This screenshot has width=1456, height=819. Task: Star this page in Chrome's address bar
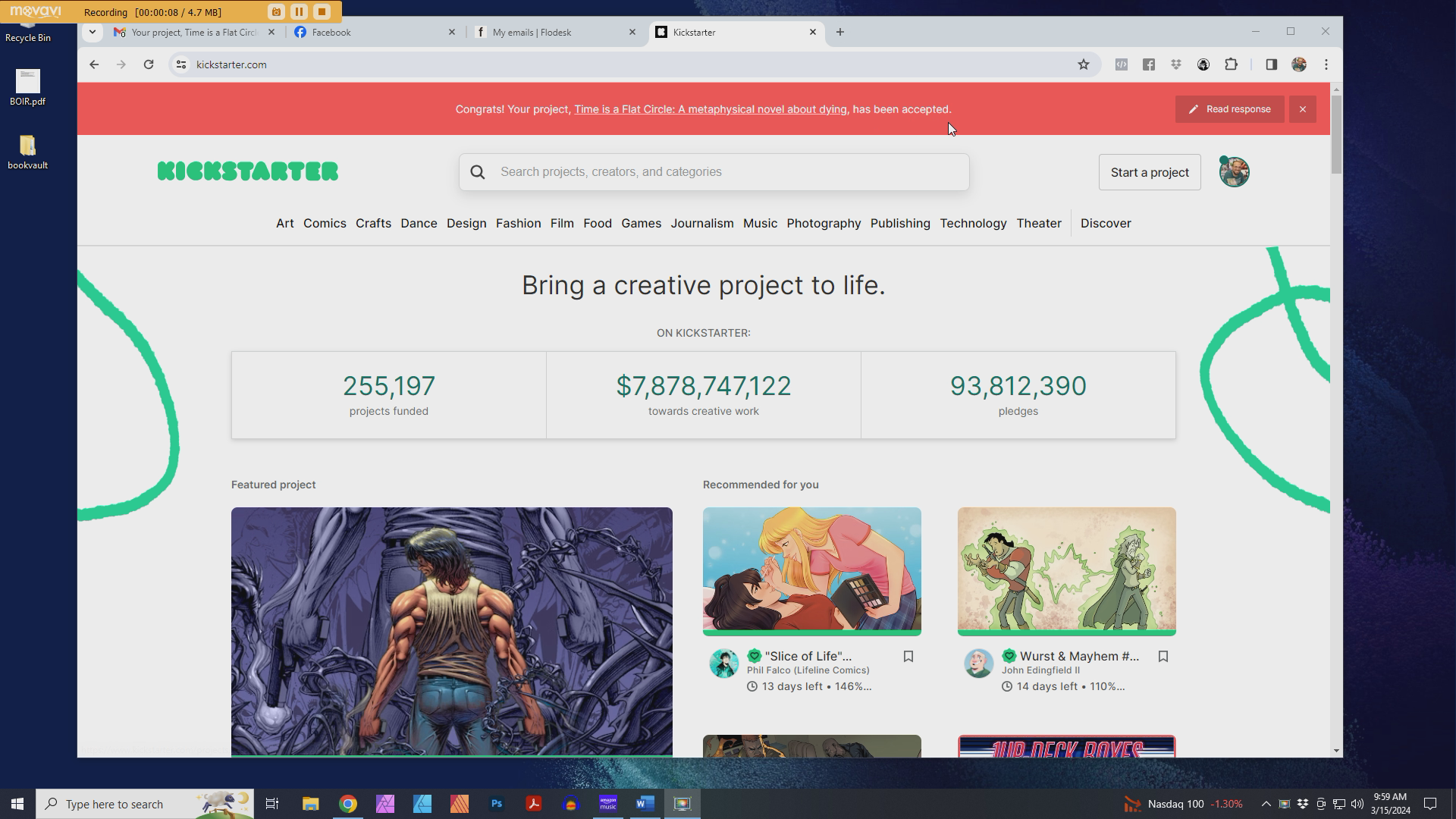click(1084, 64)
